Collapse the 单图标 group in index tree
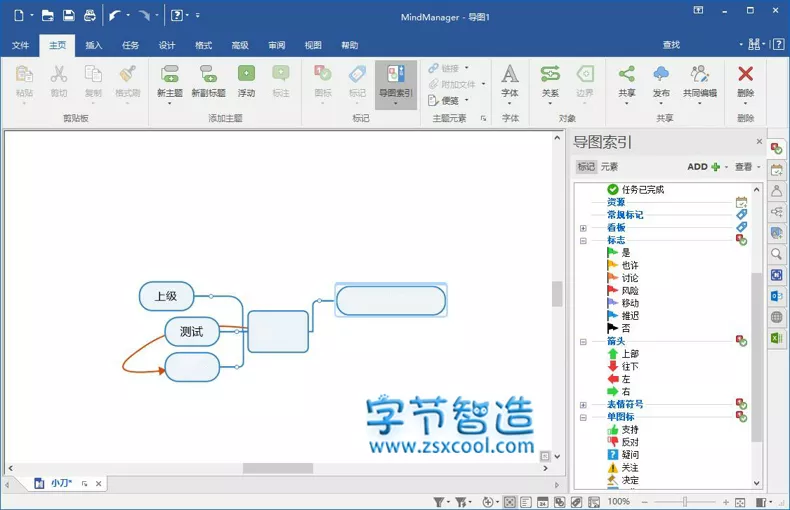The width and height of the screenshot is (790, 510). pyautogui.click(x=583, y=417)
